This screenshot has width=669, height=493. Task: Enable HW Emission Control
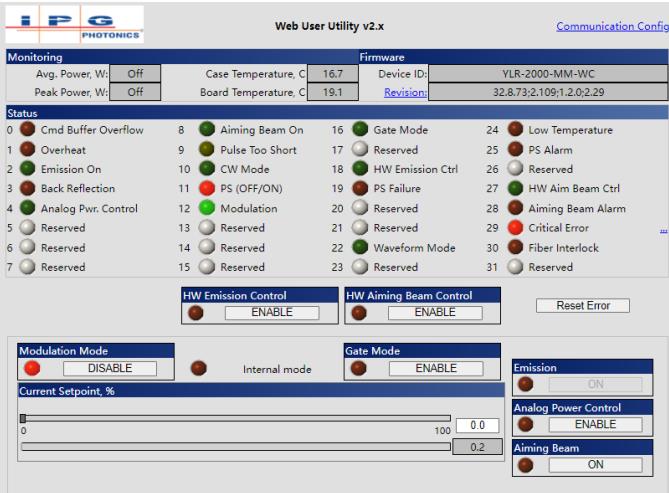coord(272,312)
